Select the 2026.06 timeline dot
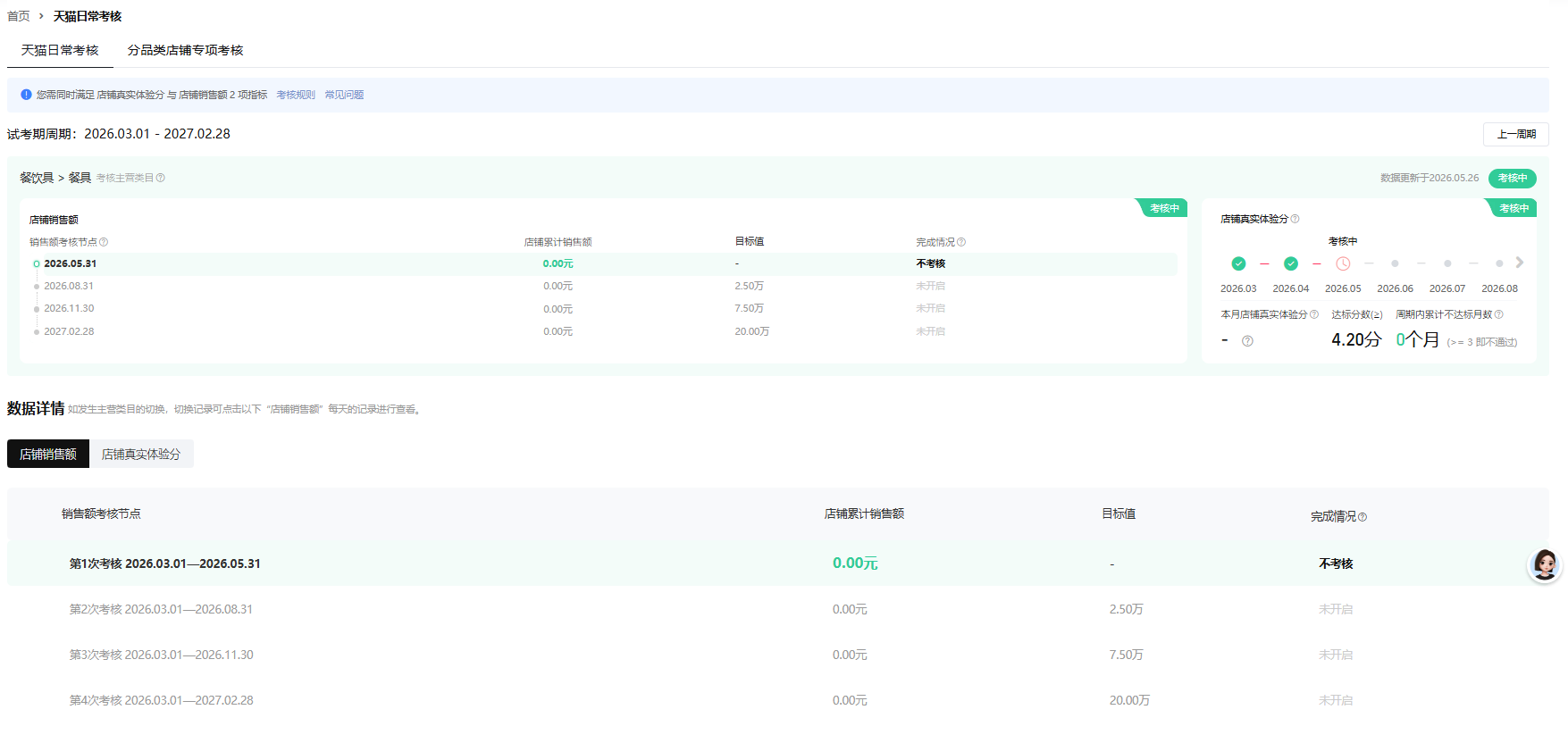This screenshot has height=743, width=1568. tap(1395, 263)
